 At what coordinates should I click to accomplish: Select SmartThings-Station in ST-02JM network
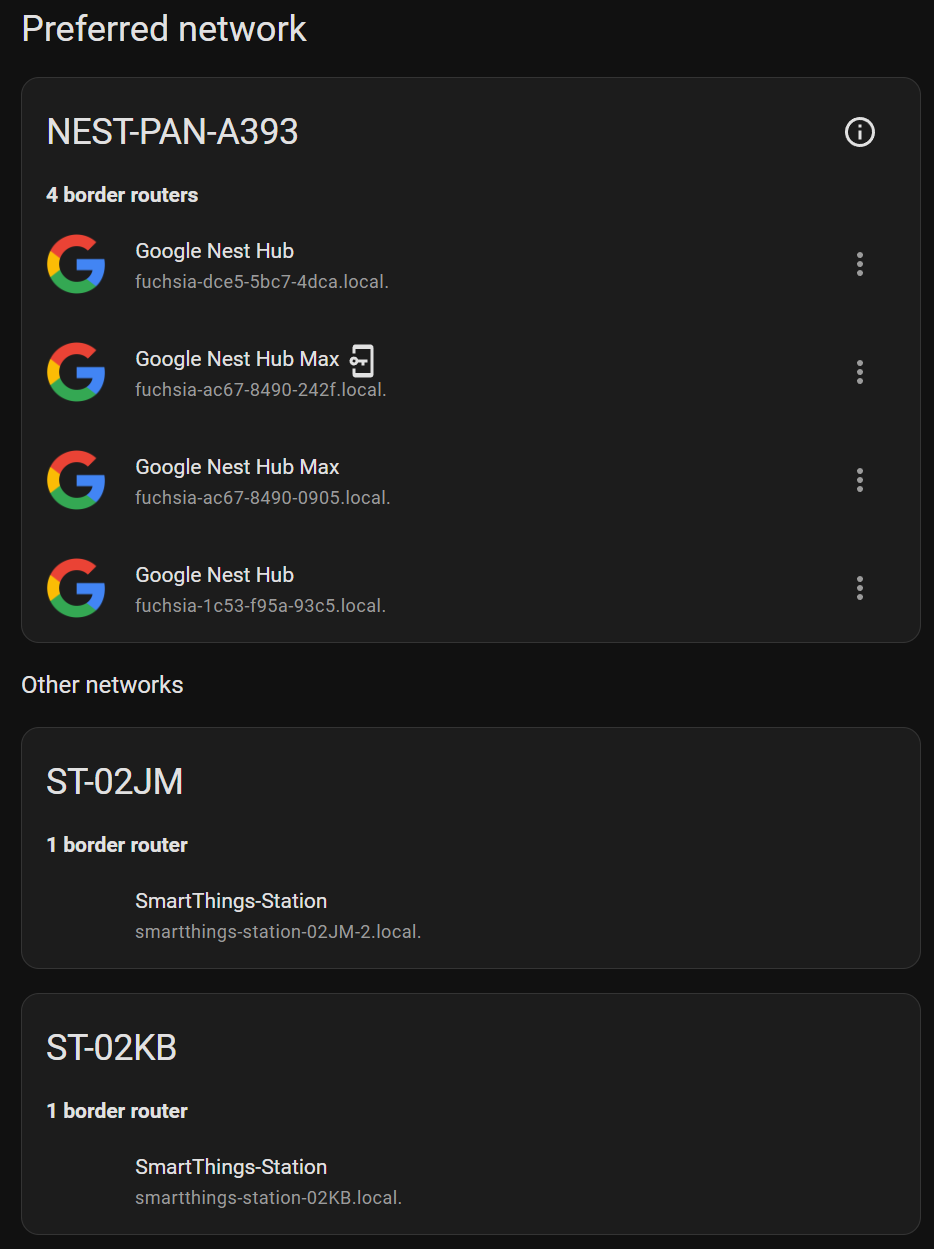(231, 901)
